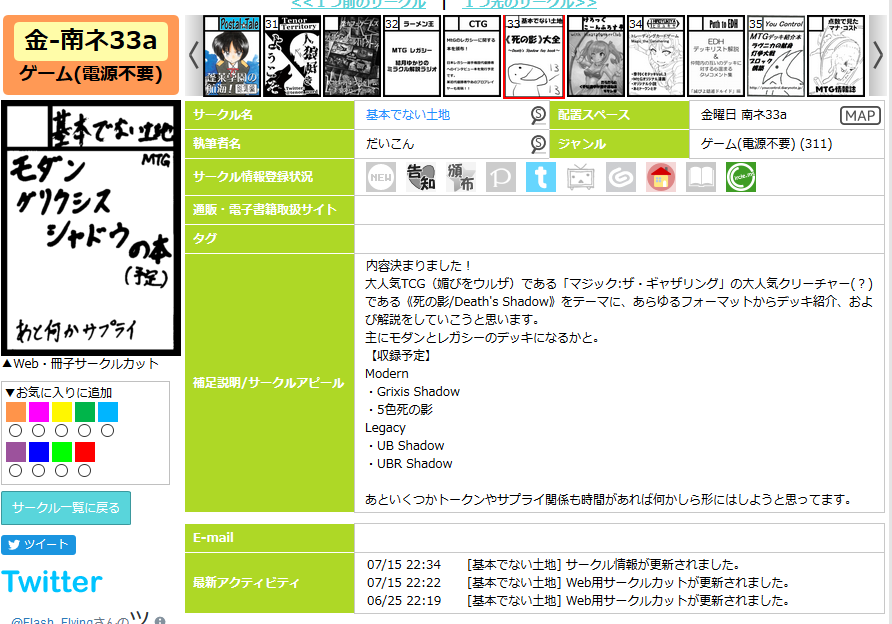Open Tenor Territory thumbnail number 31
This screenshot has height=624, width=892.
(292, 56)
